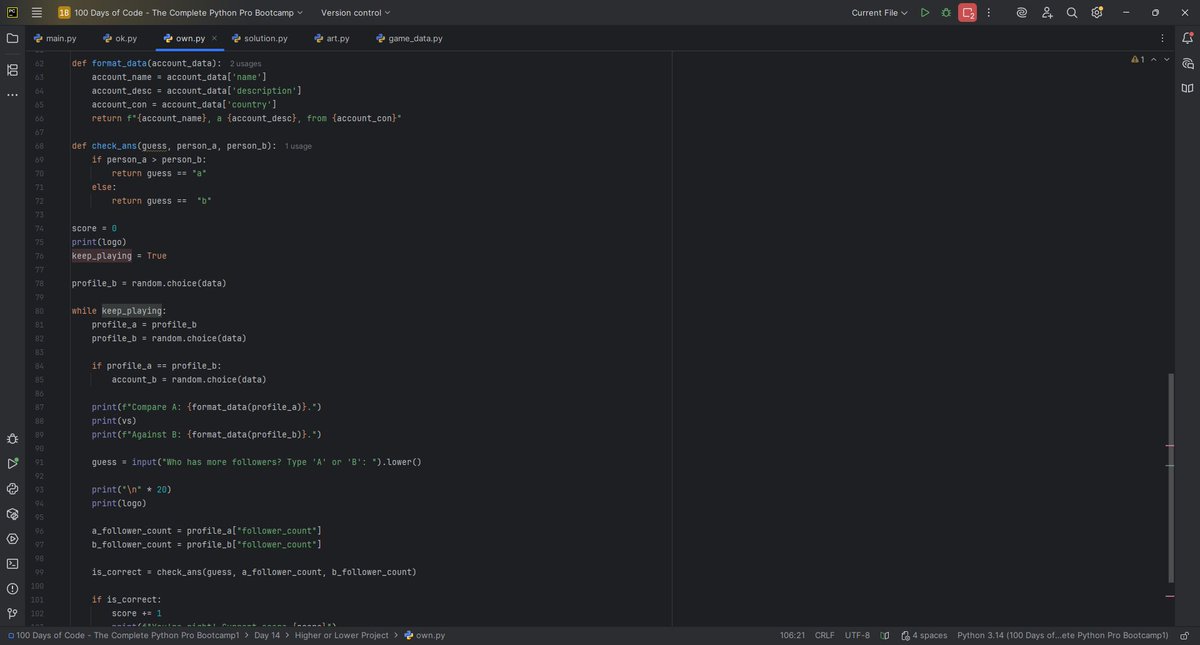Switch to the solution.py tab
The height and width of the screenshot is (645, 1200).
click(262, 37)
